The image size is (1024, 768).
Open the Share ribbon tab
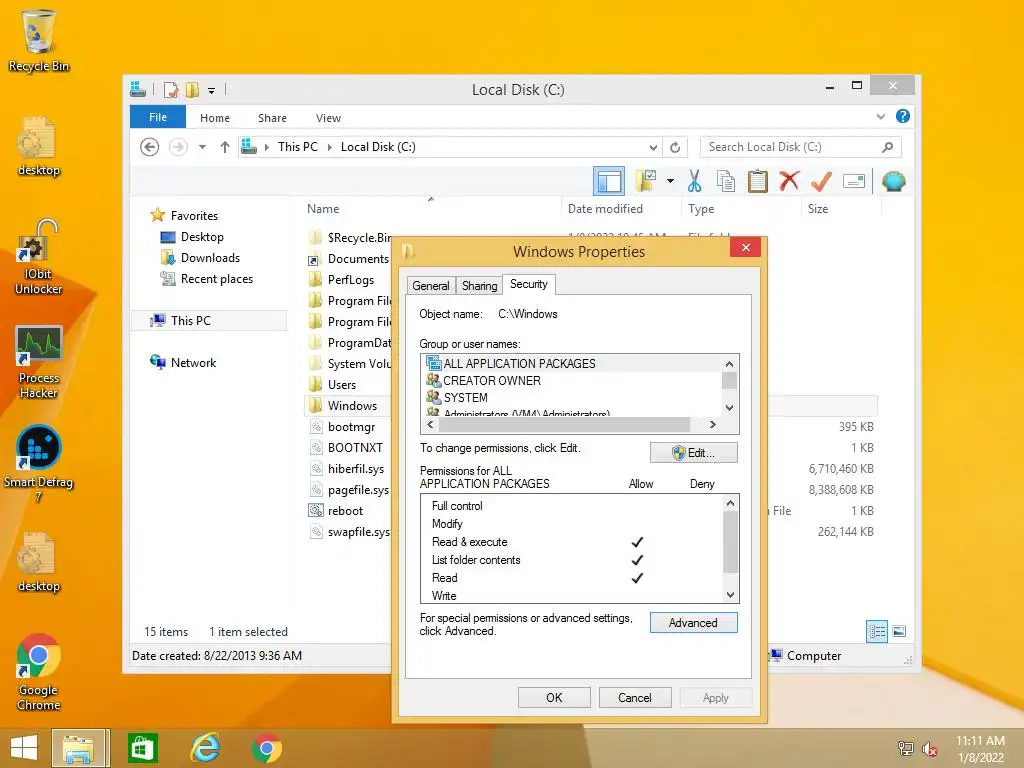point(272,118)
